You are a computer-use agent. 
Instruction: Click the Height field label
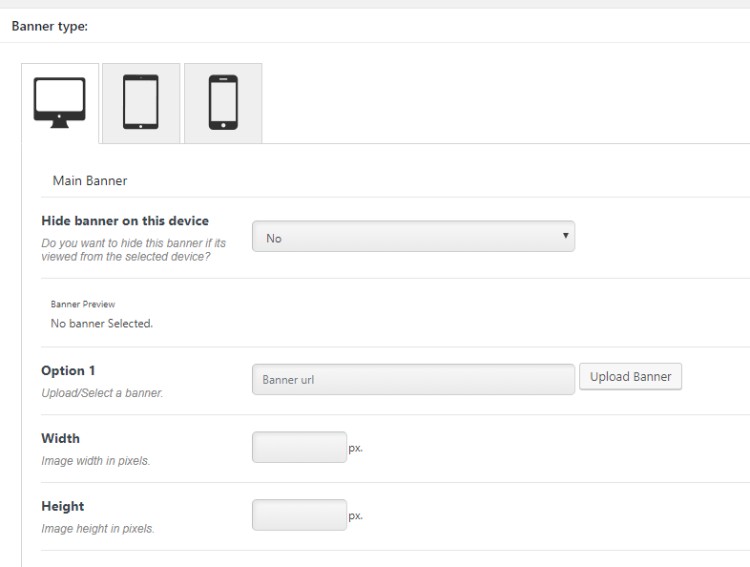click(63, 506)
